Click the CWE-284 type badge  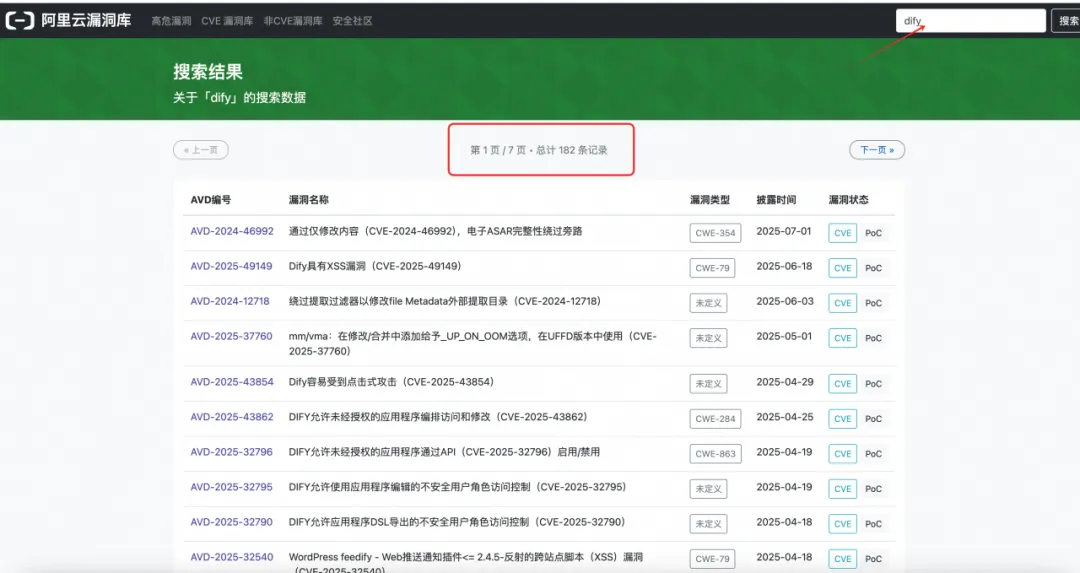pos(715,419)
